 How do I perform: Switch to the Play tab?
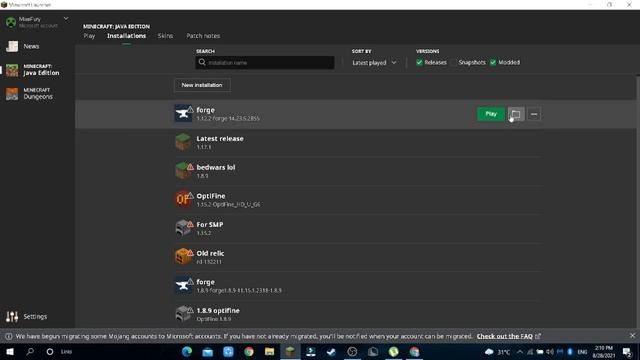(x=89, y=36)
